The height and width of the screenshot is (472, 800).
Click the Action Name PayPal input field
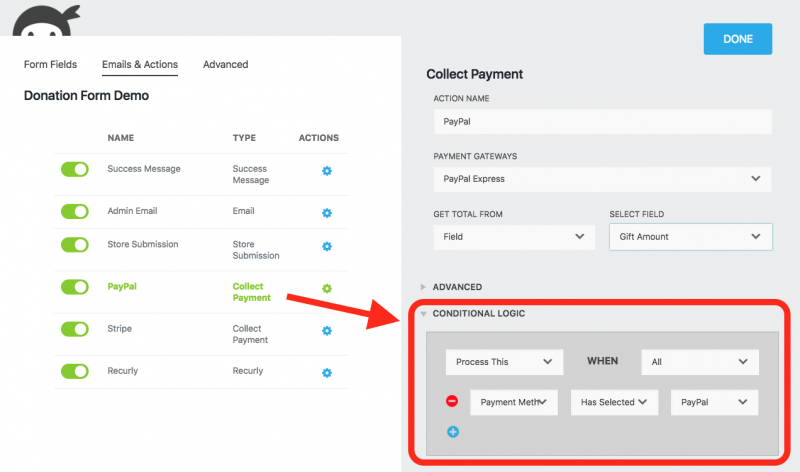click(603, 121)
